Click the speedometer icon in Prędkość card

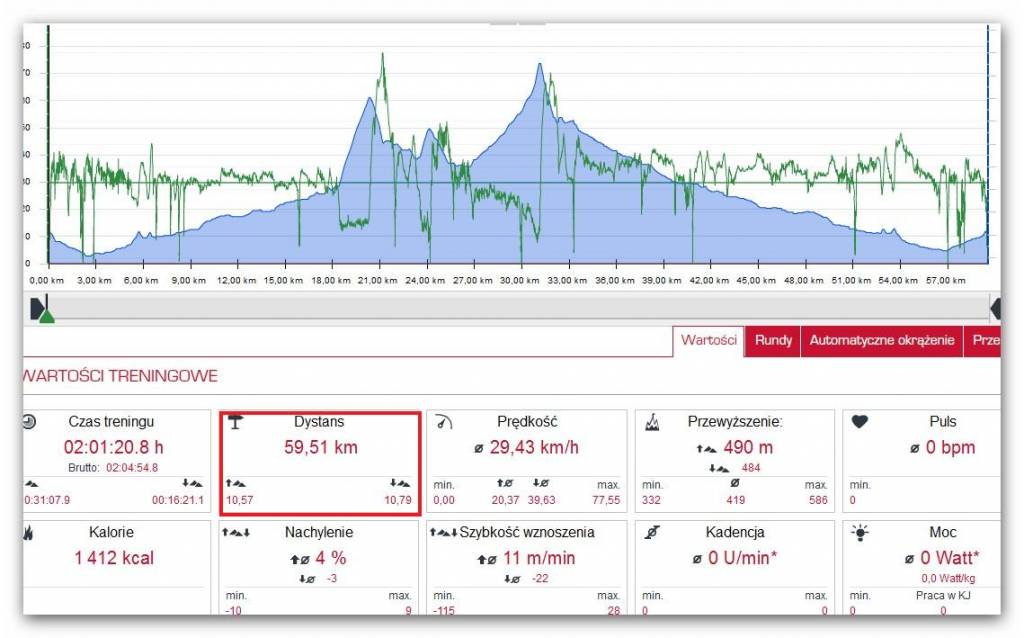[443, 422]
